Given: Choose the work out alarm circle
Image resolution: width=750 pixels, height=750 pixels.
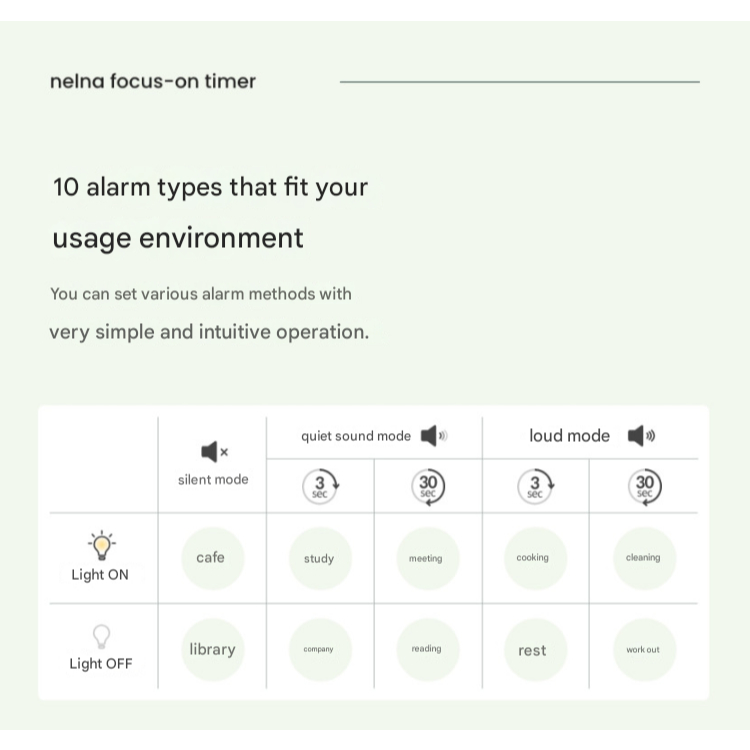Looking at the screenshot, I should click(x=643, y=650).
